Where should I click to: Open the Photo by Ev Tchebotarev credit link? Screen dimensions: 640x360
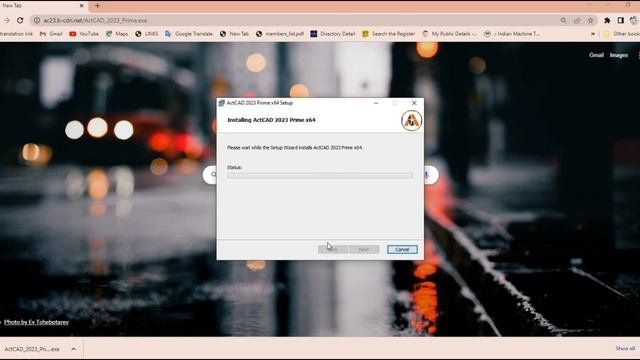click(x=36, y=322)
